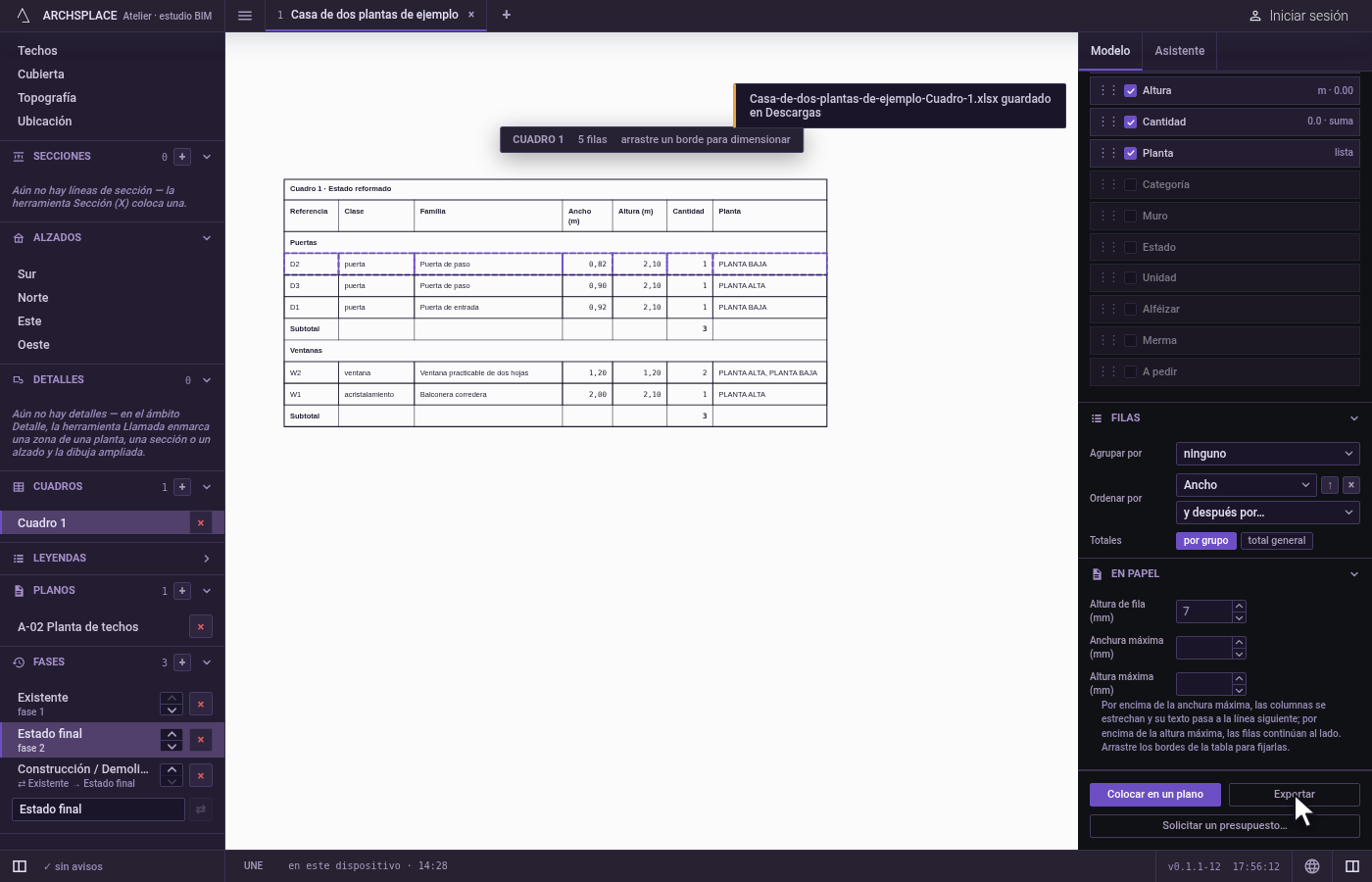This screenshot has height=882, width=1372.
Task: Expand the LEYENDAS section
Action: (207, 559)
